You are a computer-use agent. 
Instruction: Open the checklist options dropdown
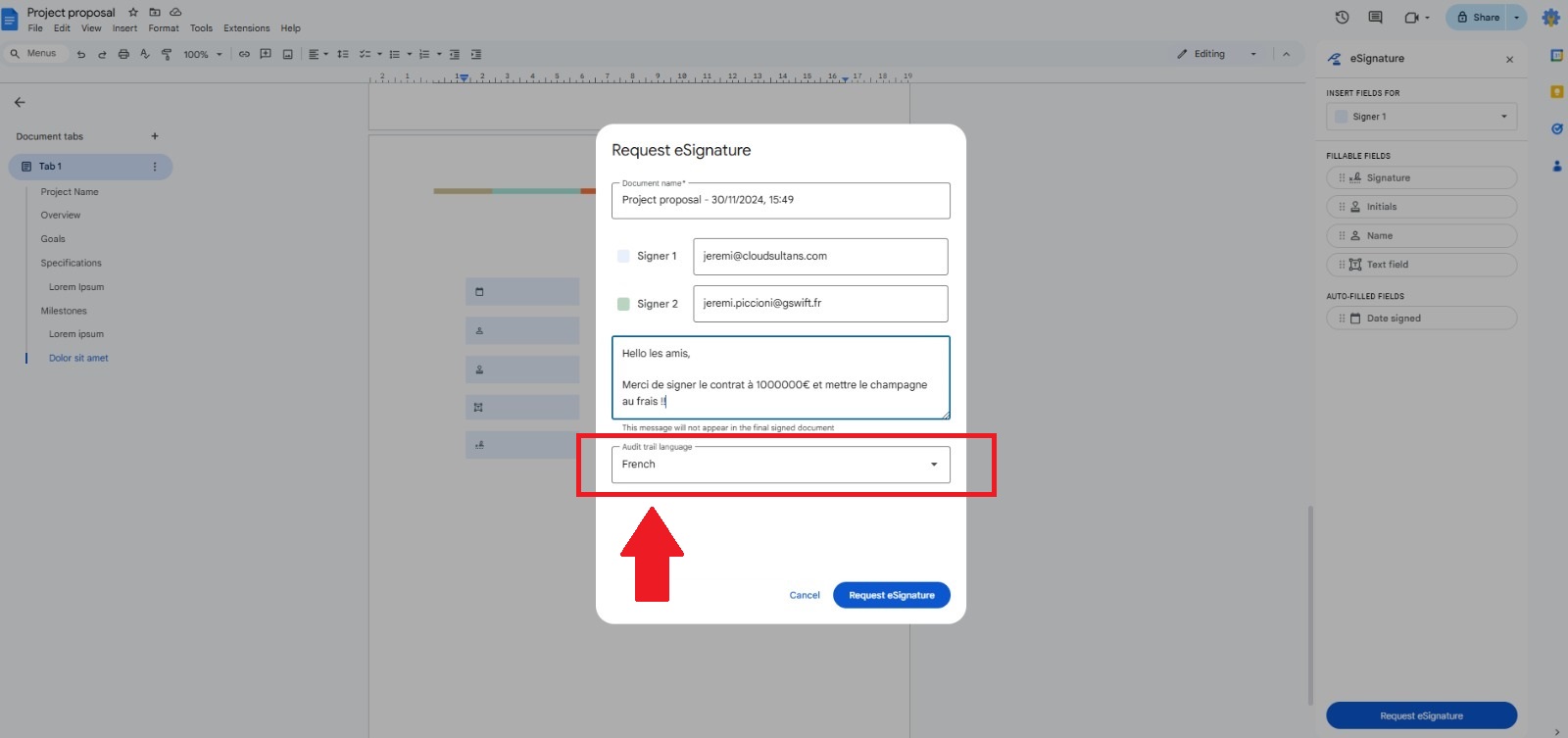[x=379, y=55]
